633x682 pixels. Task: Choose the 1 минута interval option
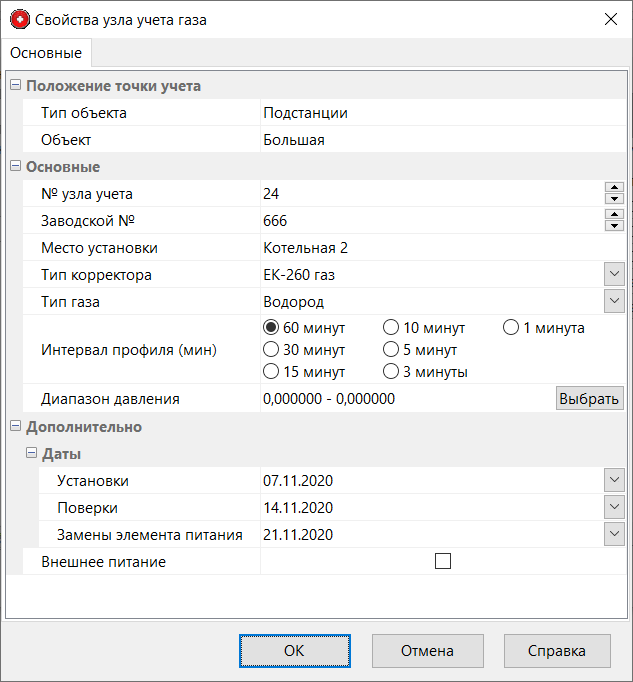(510, 328)
